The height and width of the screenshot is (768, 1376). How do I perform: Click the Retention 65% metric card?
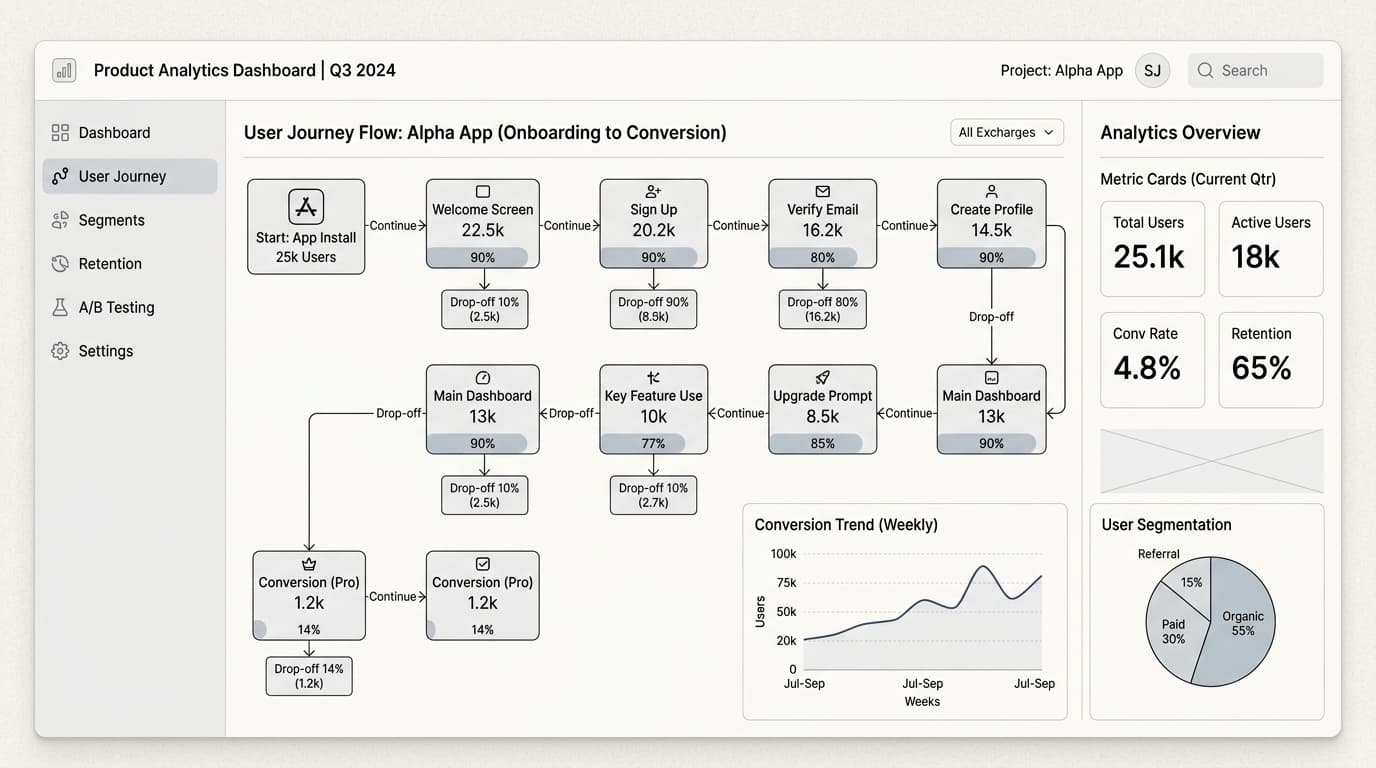click(1271, 360)
